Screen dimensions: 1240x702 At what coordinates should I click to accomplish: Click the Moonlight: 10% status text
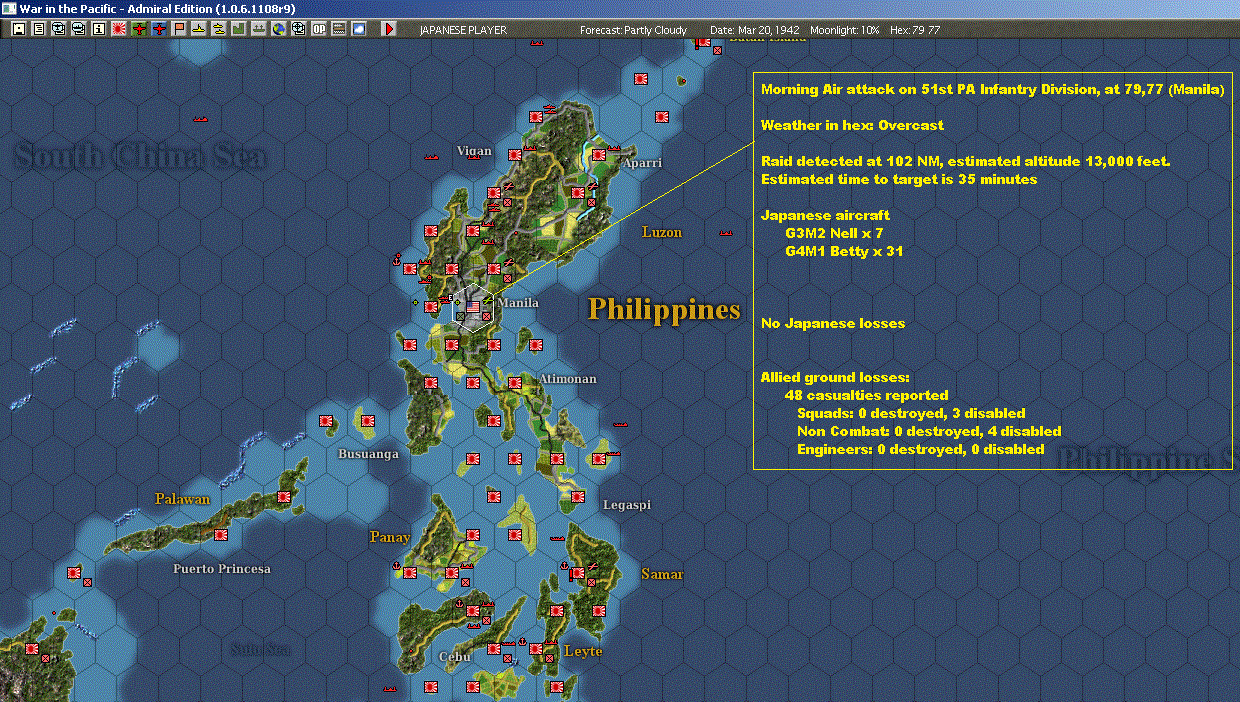click(845, 30)
